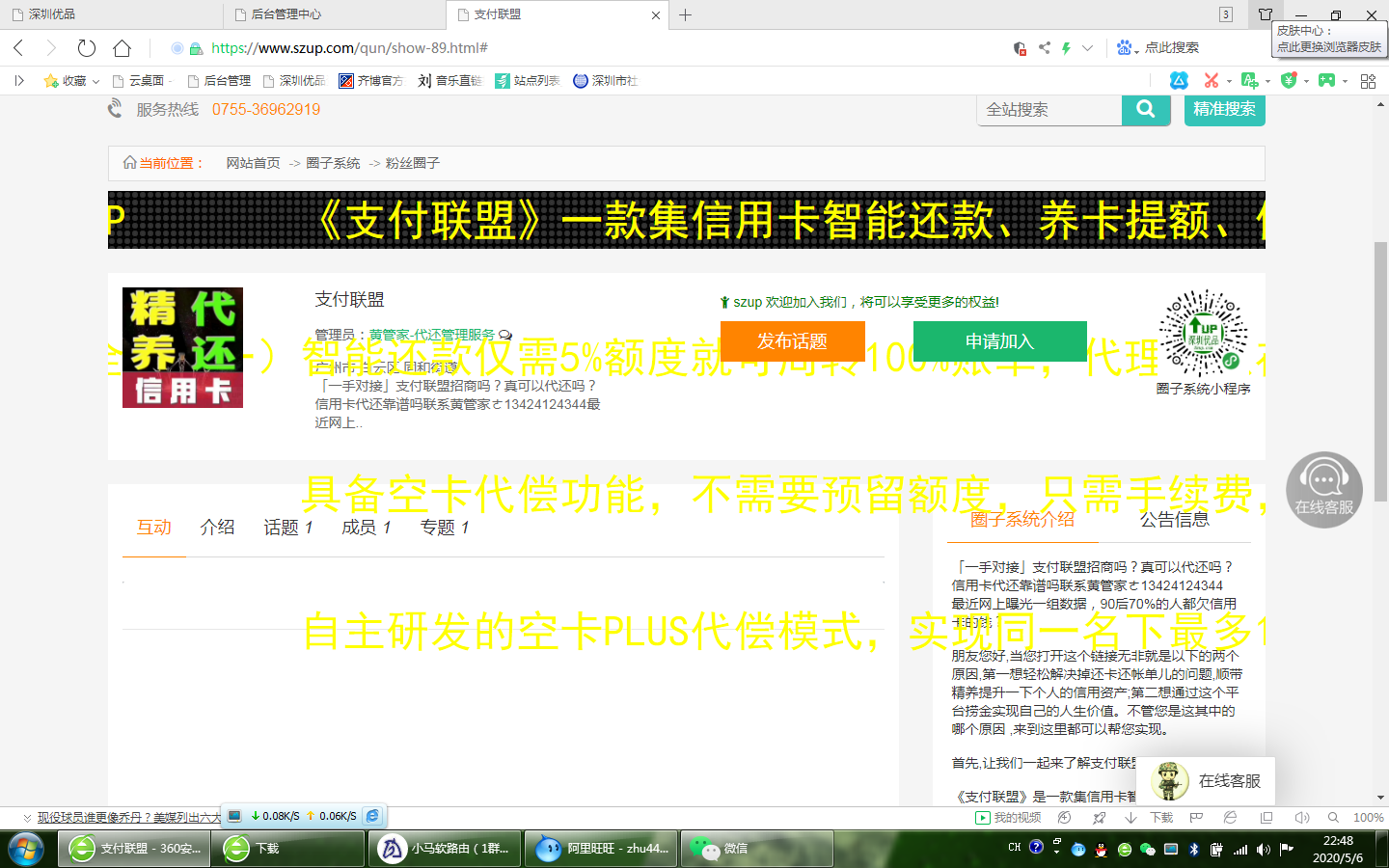This screenshot has width=1389, height=868.
Task: Reload the page with the refresh icon
Action: (x=87, y=48)
